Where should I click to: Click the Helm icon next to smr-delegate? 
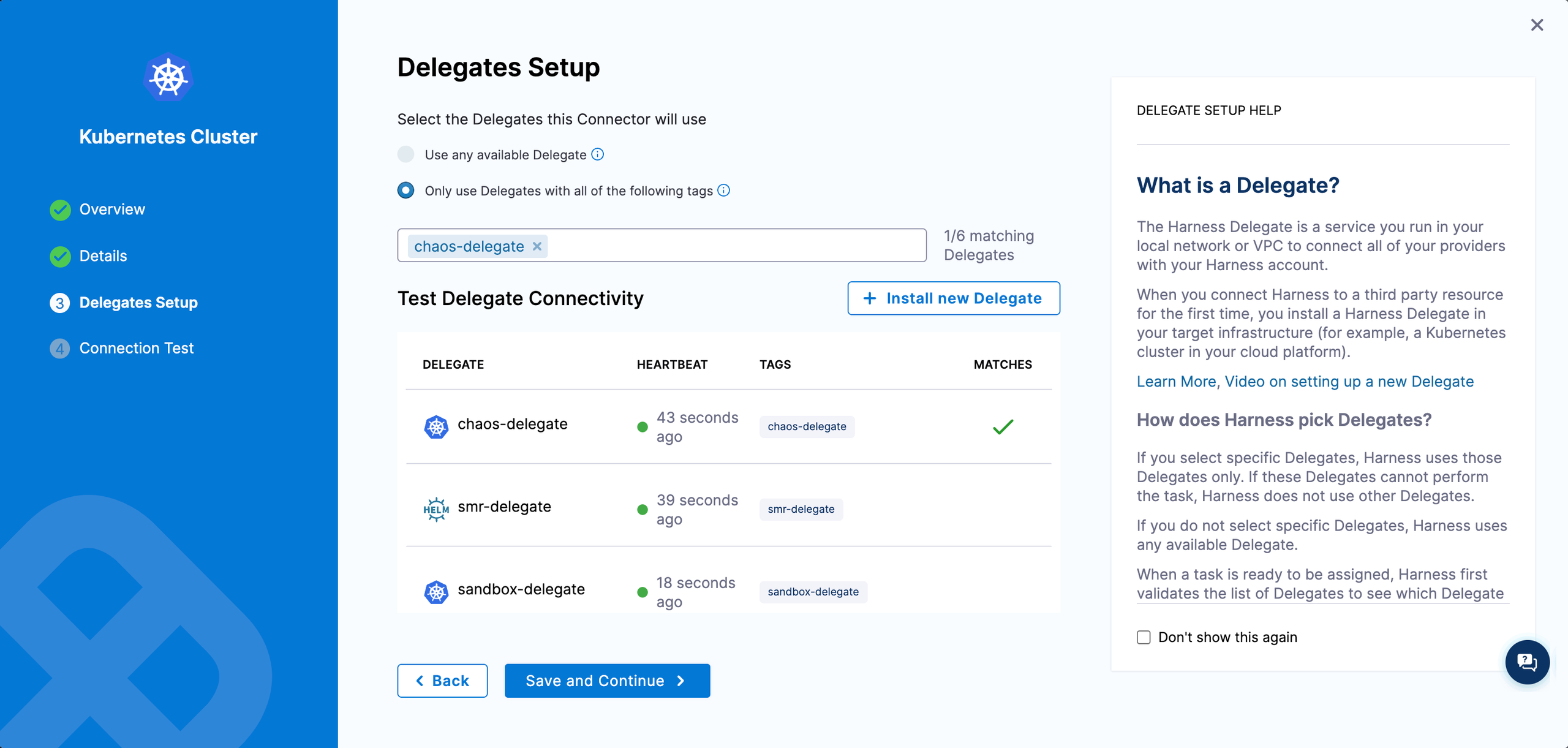coord(436,508)
